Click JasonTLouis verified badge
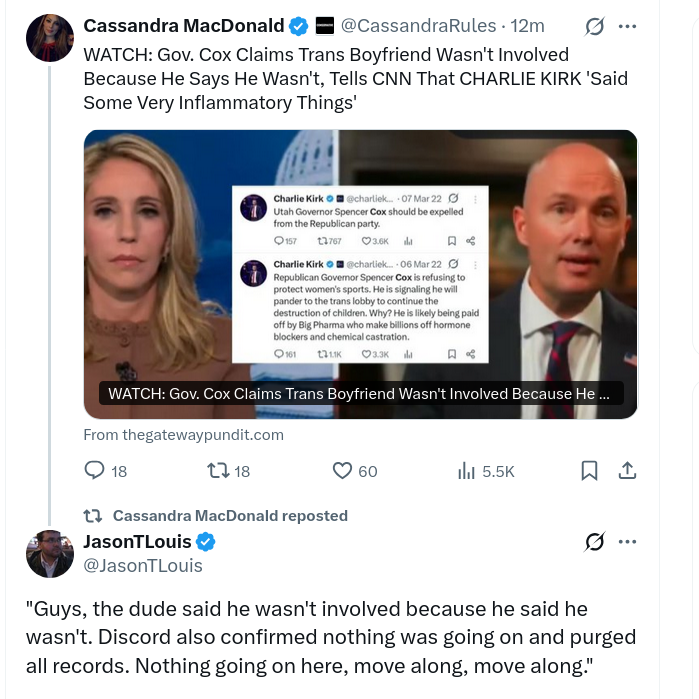This screenshot has width=699, height=699. tap(206, 542)
